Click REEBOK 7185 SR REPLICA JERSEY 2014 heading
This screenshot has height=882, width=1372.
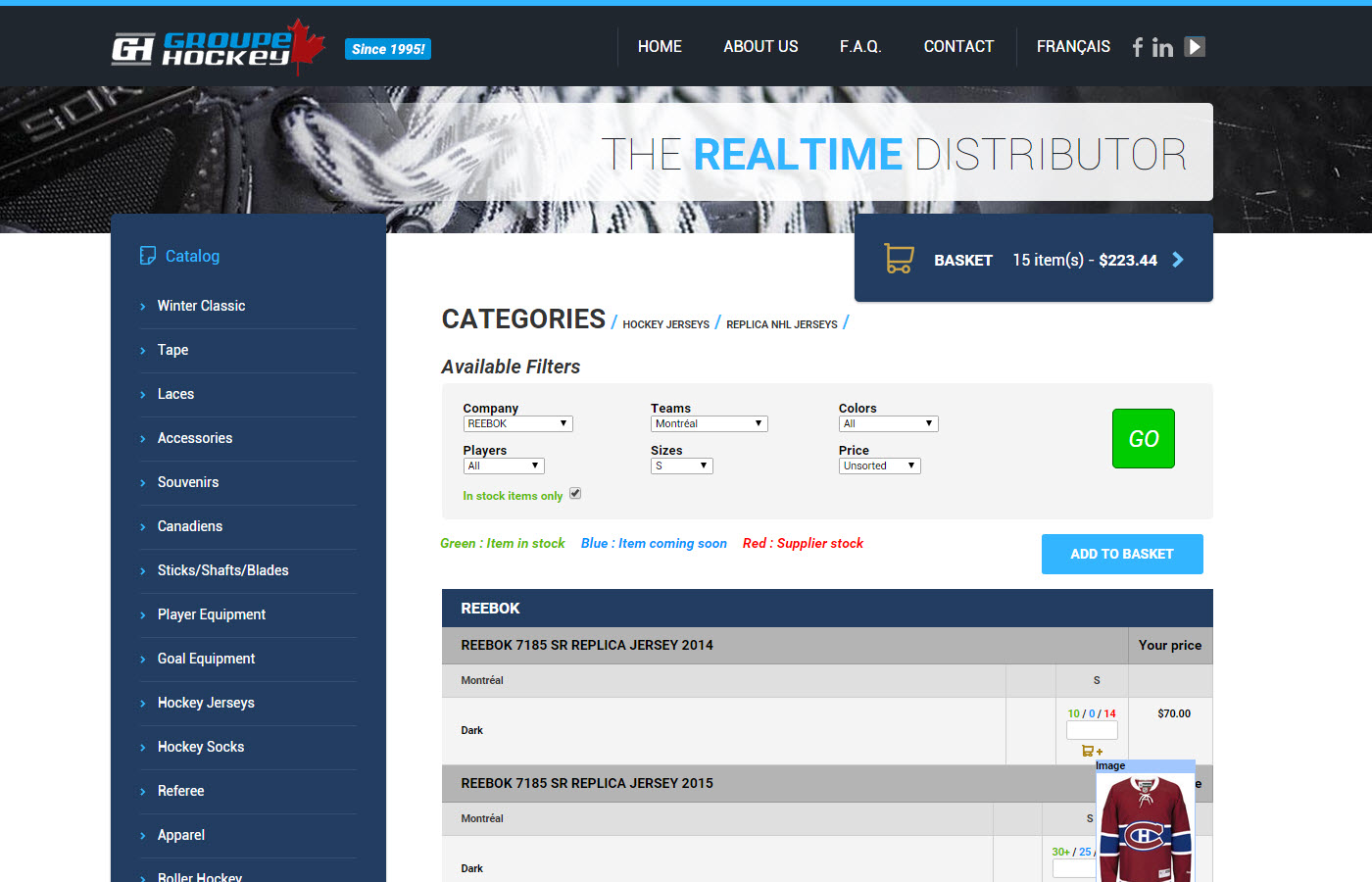(x=587, y=645)
